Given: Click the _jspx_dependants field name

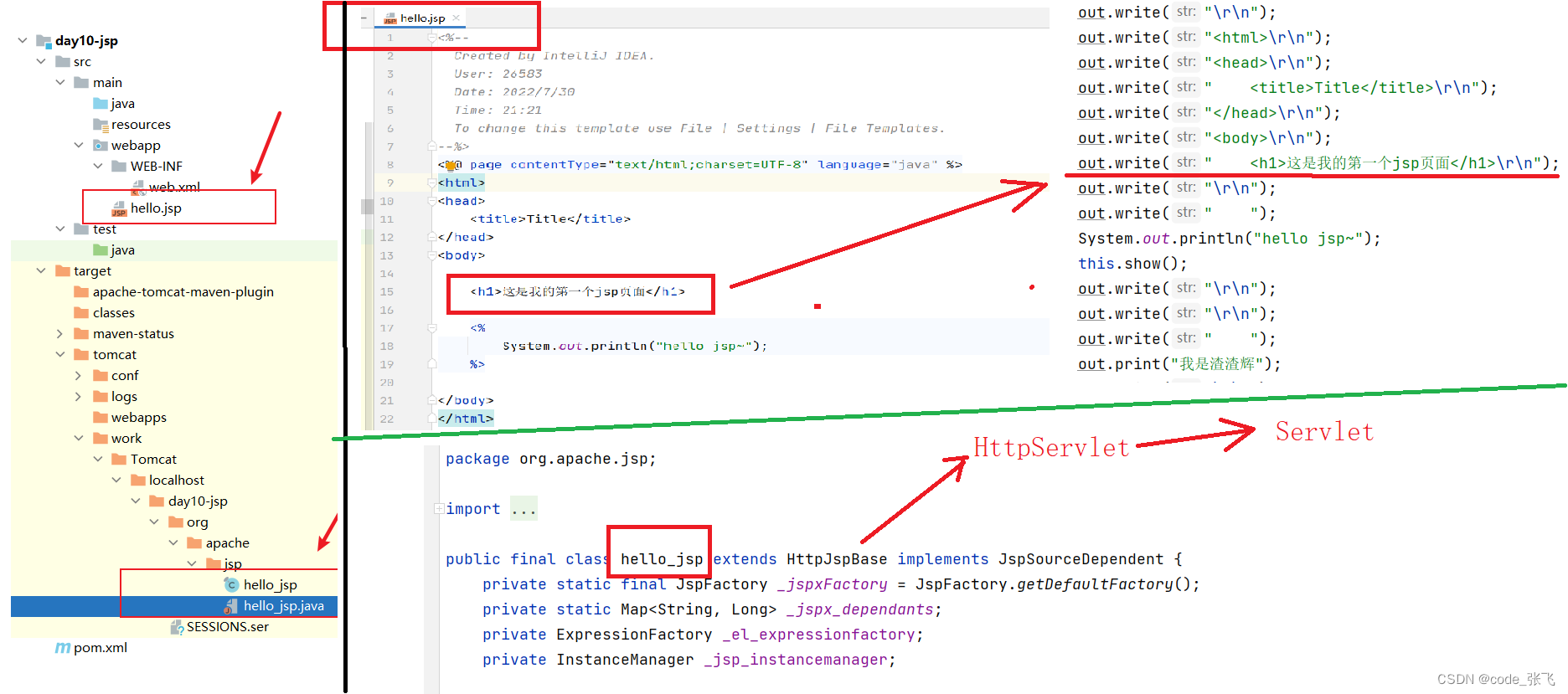Looking at the screenshot, I should [859, 609].
